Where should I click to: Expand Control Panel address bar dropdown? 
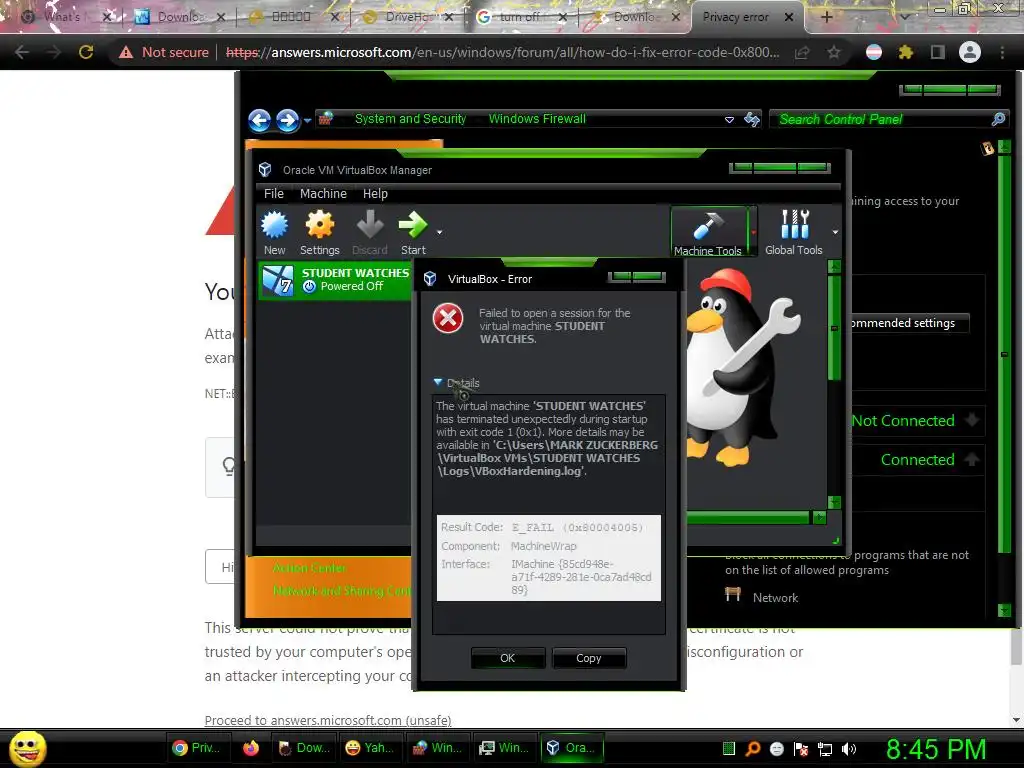click(729, 120)
